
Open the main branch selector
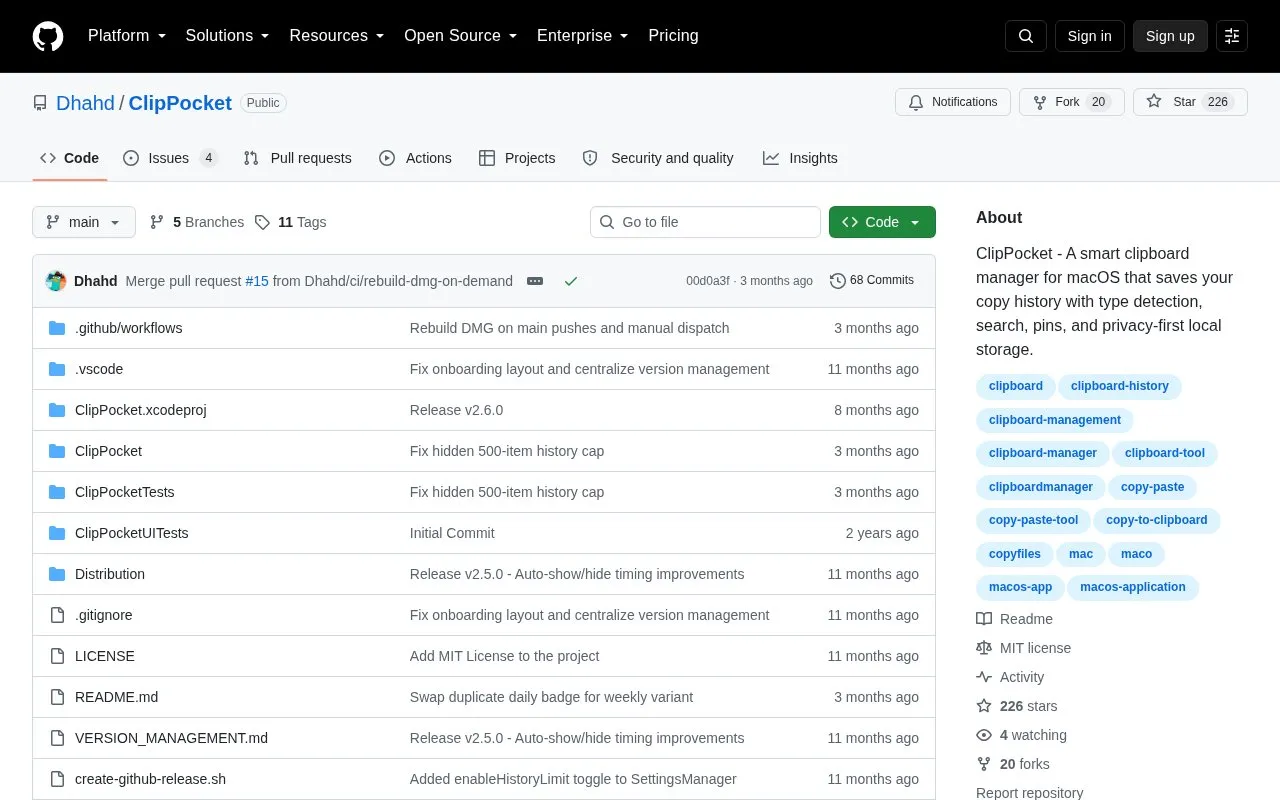(84, 222)
